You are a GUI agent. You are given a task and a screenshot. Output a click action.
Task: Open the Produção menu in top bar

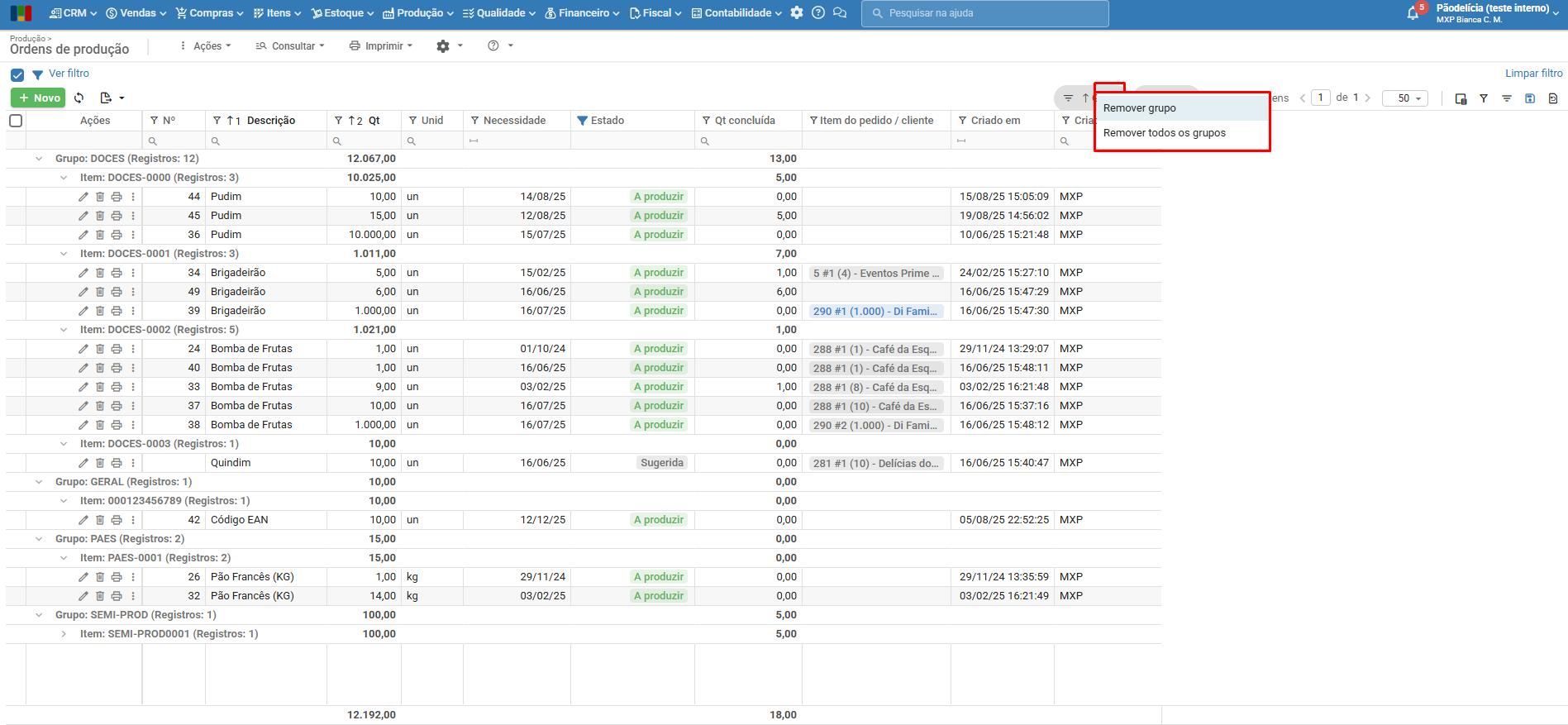[x=418, y=13]
